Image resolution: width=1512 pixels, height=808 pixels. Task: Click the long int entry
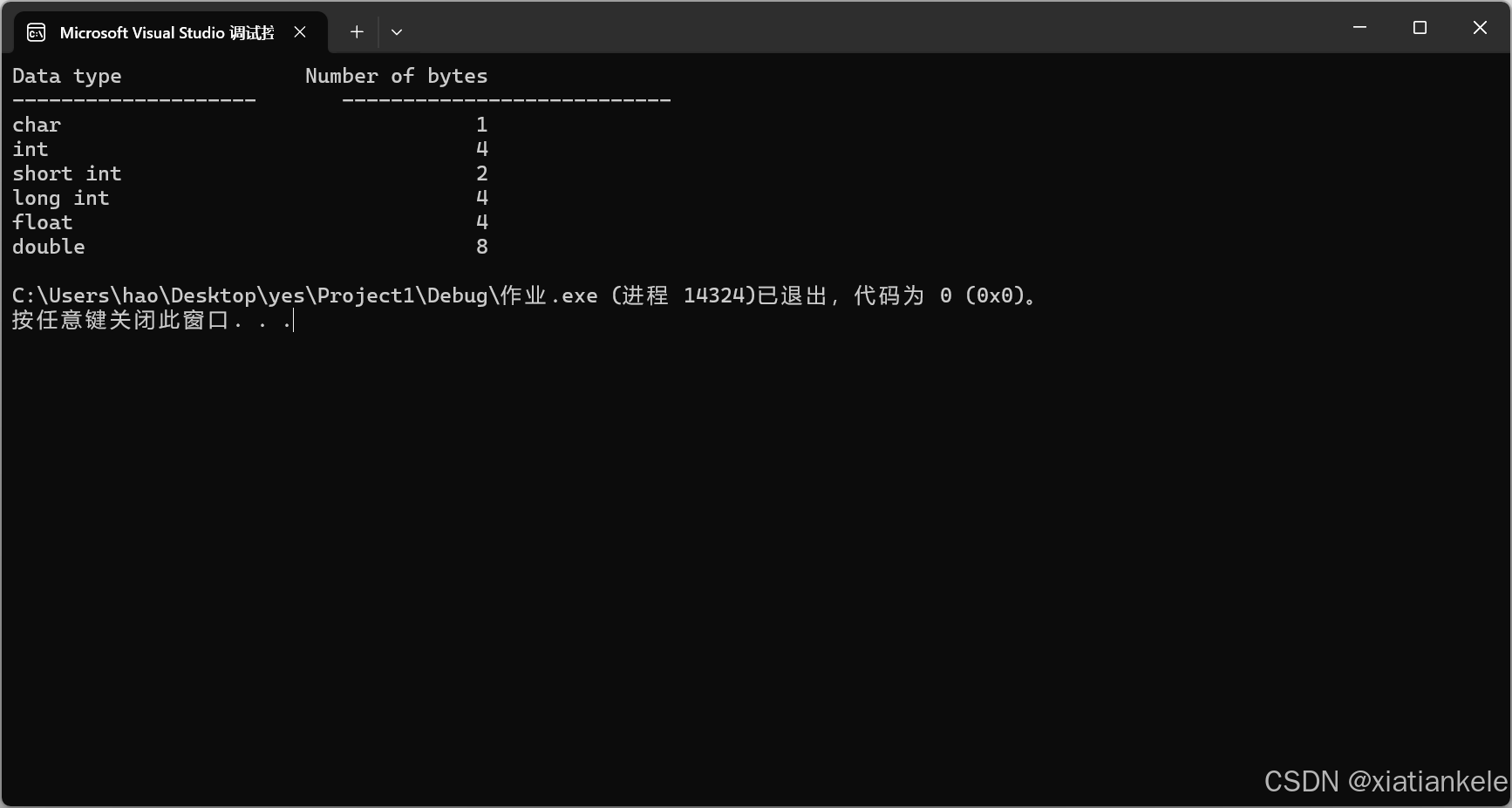coord(61,198)
